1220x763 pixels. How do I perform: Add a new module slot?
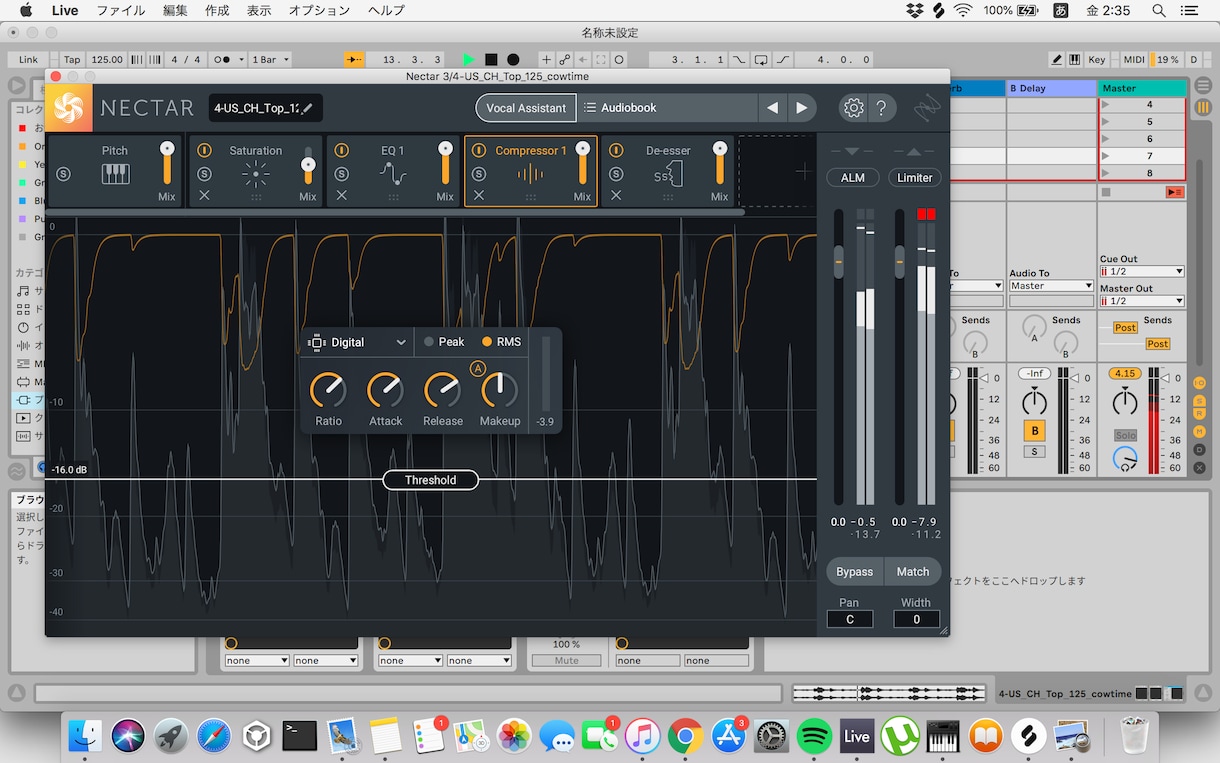point(802,172)
